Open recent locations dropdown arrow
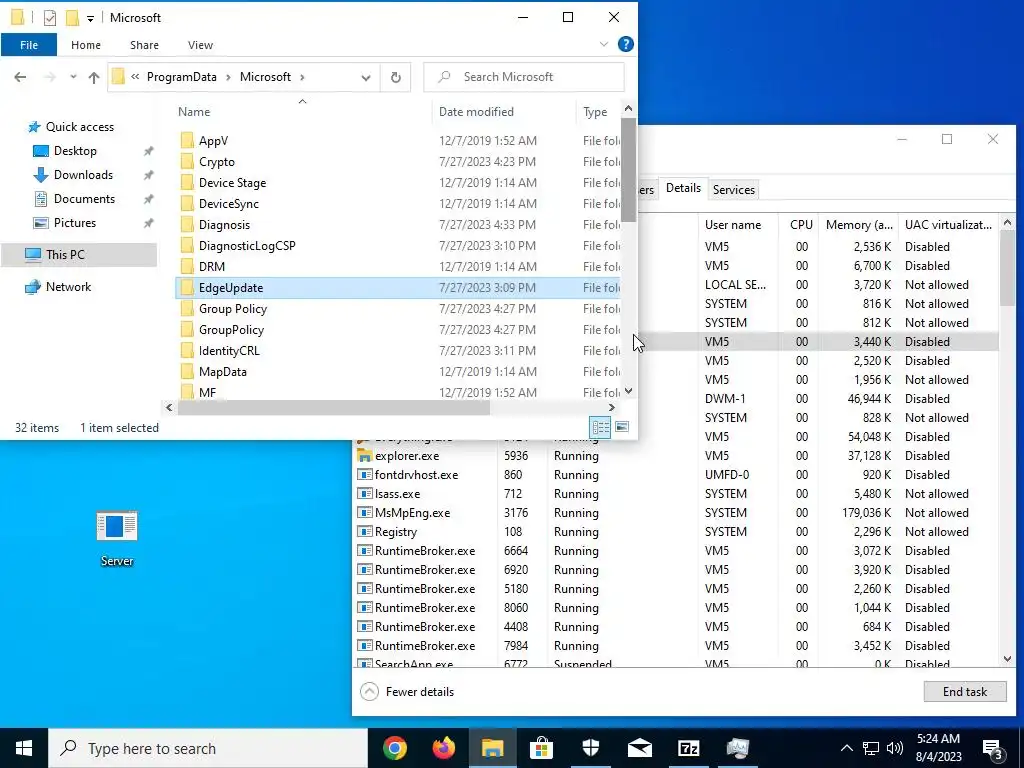Image resolution: width=1024 pixels, height=768 pixels. [73, 77]
